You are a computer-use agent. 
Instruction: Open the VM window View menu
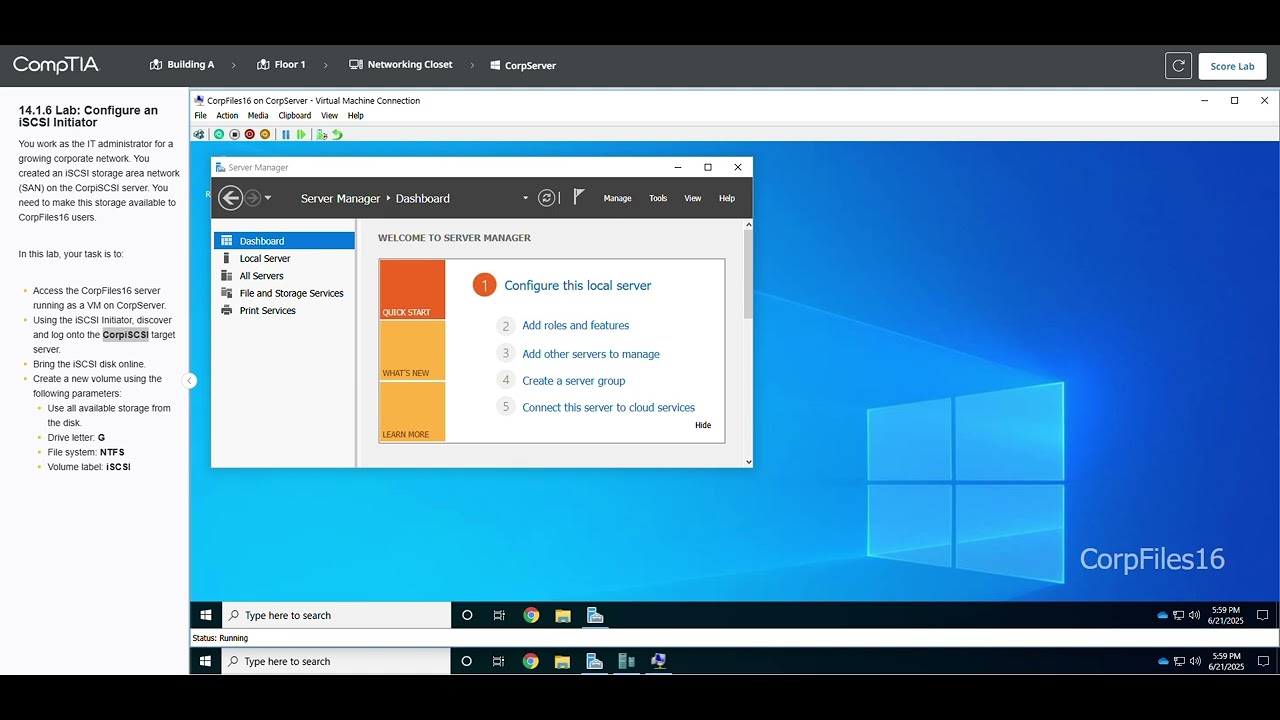(329, 116)
